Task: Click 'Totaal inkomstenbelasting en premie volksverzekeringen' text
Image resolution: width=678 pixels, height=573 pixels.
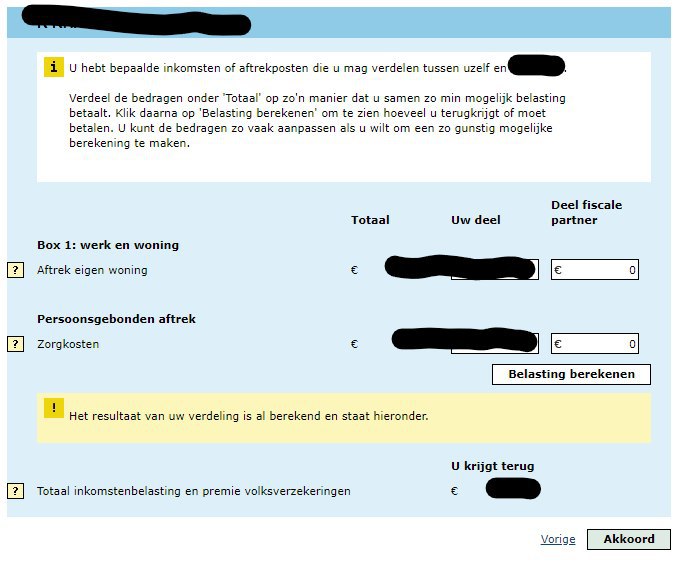Action: 194,491
